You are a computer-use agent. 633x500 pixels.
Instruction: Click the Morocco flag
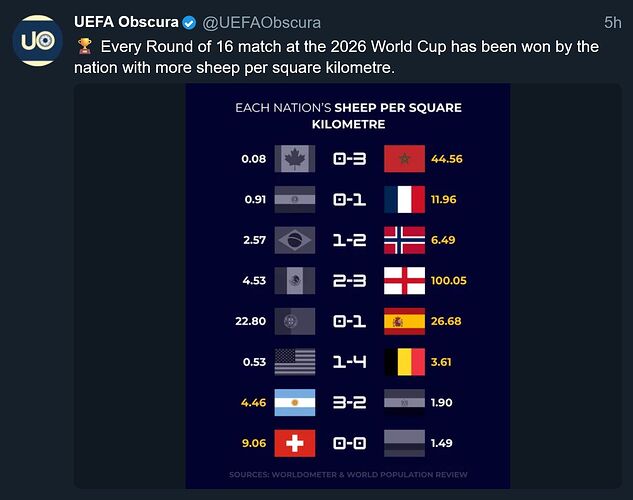coord(404,159)
